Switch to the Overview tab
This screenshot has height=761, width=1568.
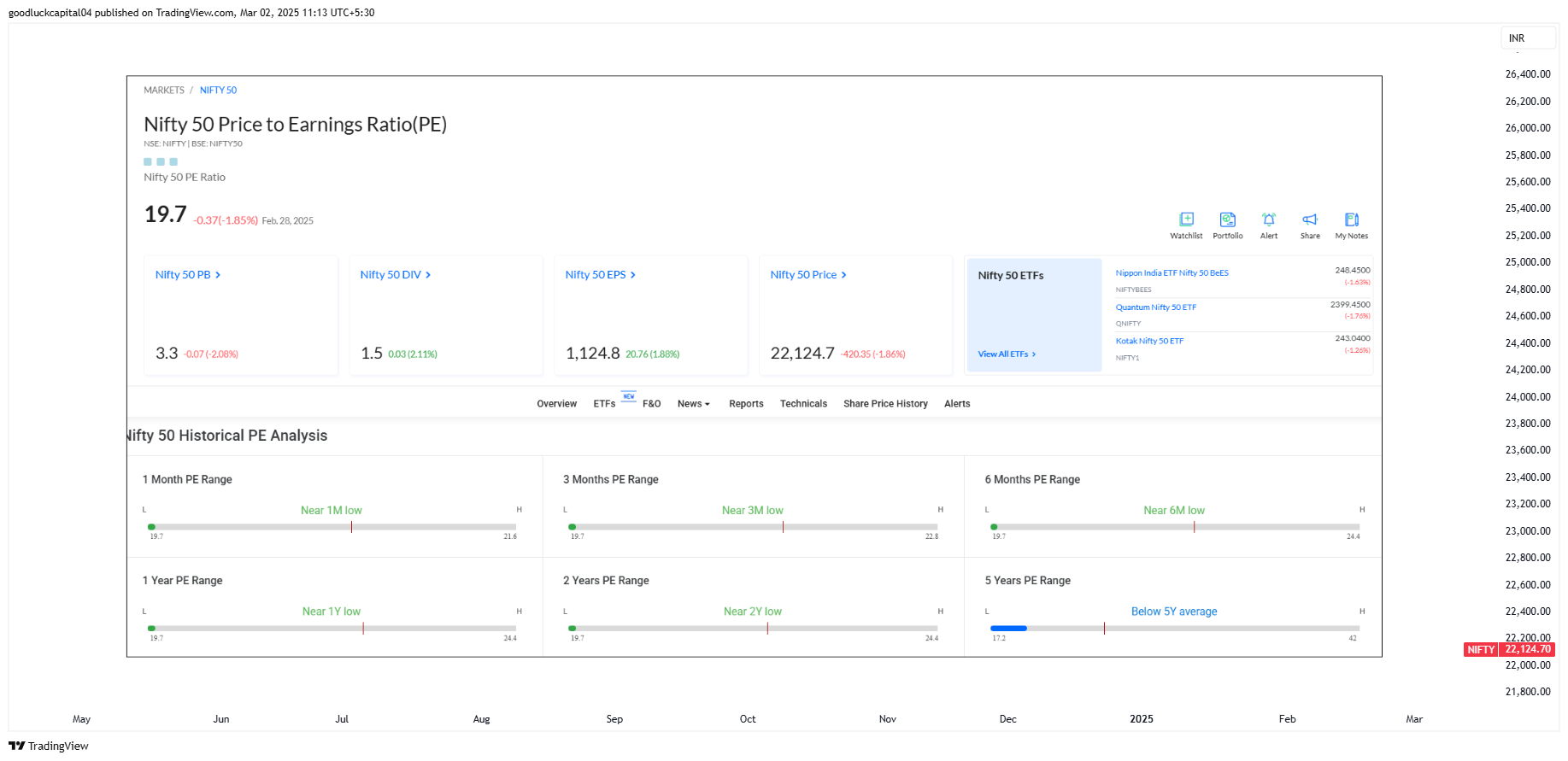point(557,404)
